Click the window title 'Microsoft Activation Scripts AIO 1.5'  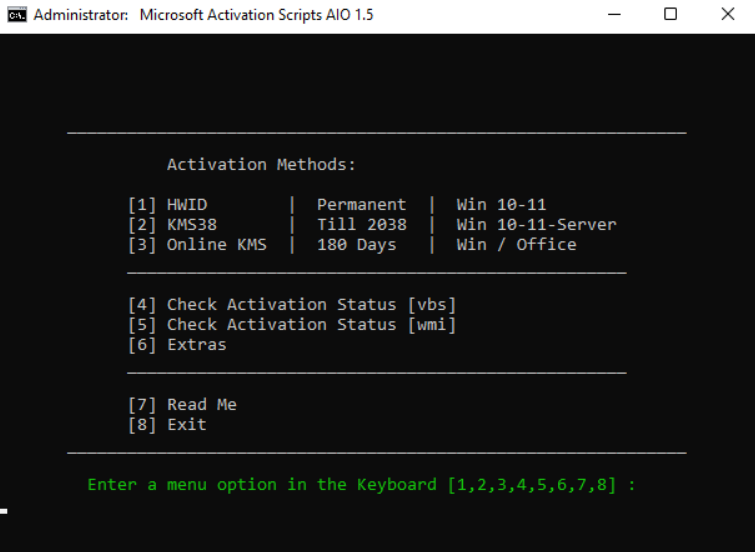pyautogui.click(x=256, y=15)
